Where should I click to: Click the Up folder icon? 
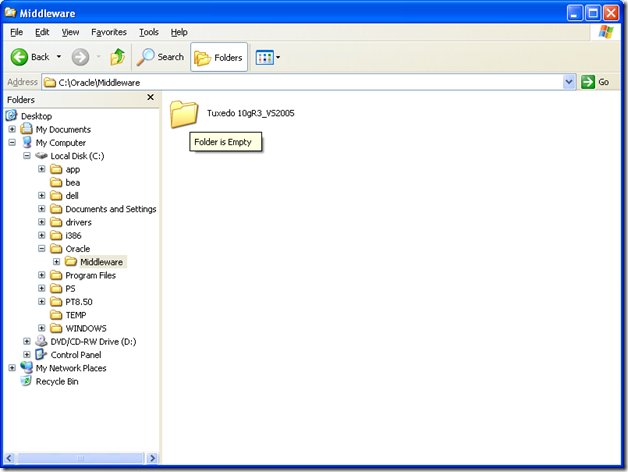[118, 57]
